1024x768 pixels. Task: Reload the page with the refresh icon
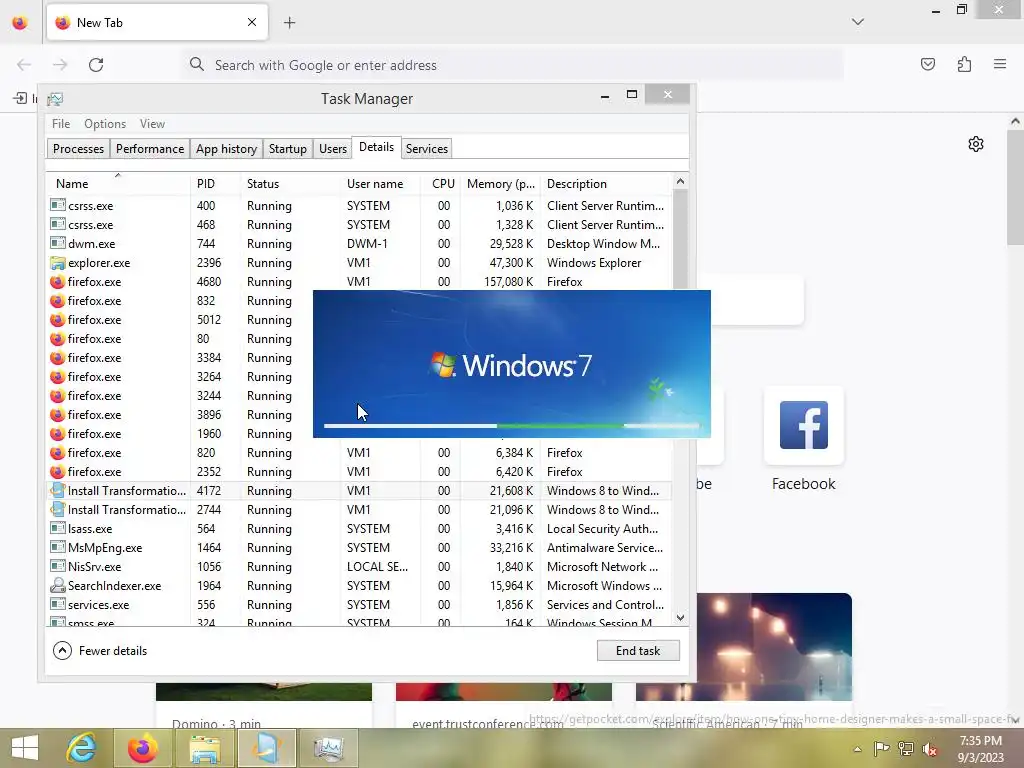96,65
